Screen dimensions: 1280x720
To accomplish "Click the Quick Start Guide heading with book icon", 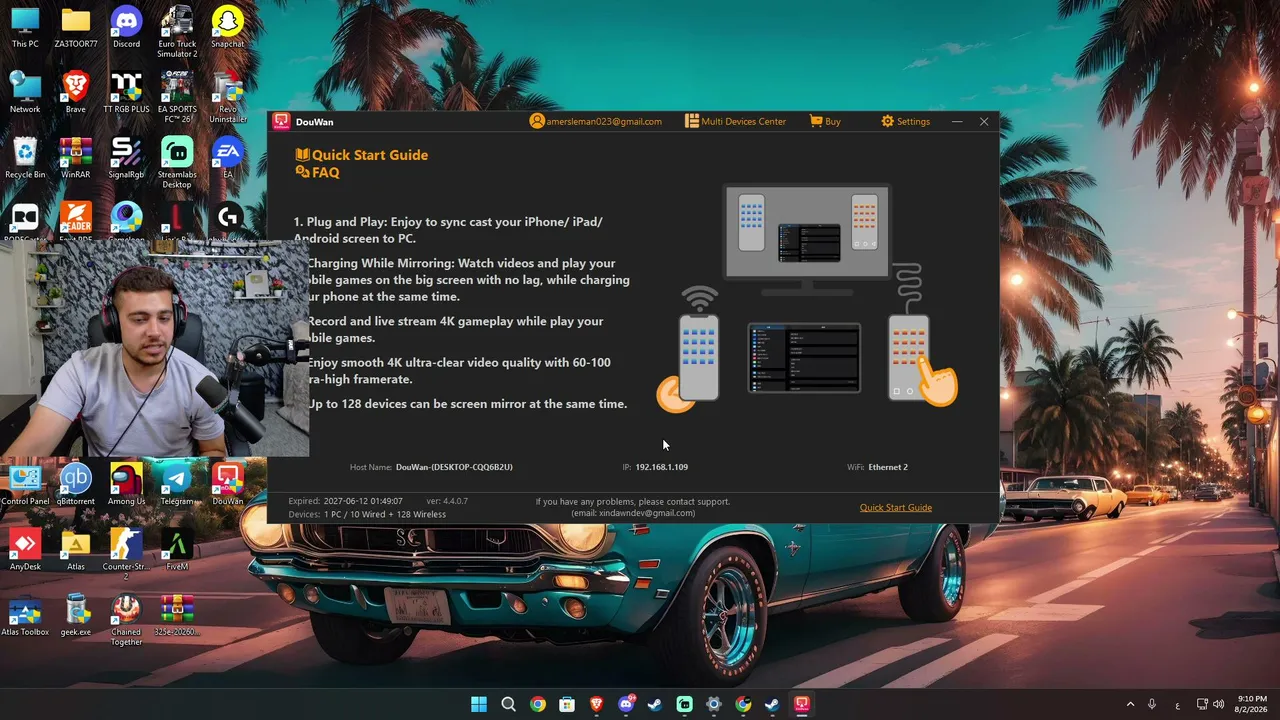I will click(362, 155).
